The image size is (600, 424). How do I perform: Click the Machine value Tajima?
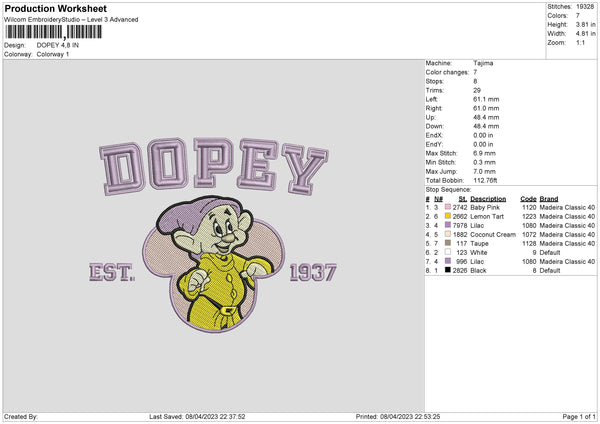coord(483,63)
